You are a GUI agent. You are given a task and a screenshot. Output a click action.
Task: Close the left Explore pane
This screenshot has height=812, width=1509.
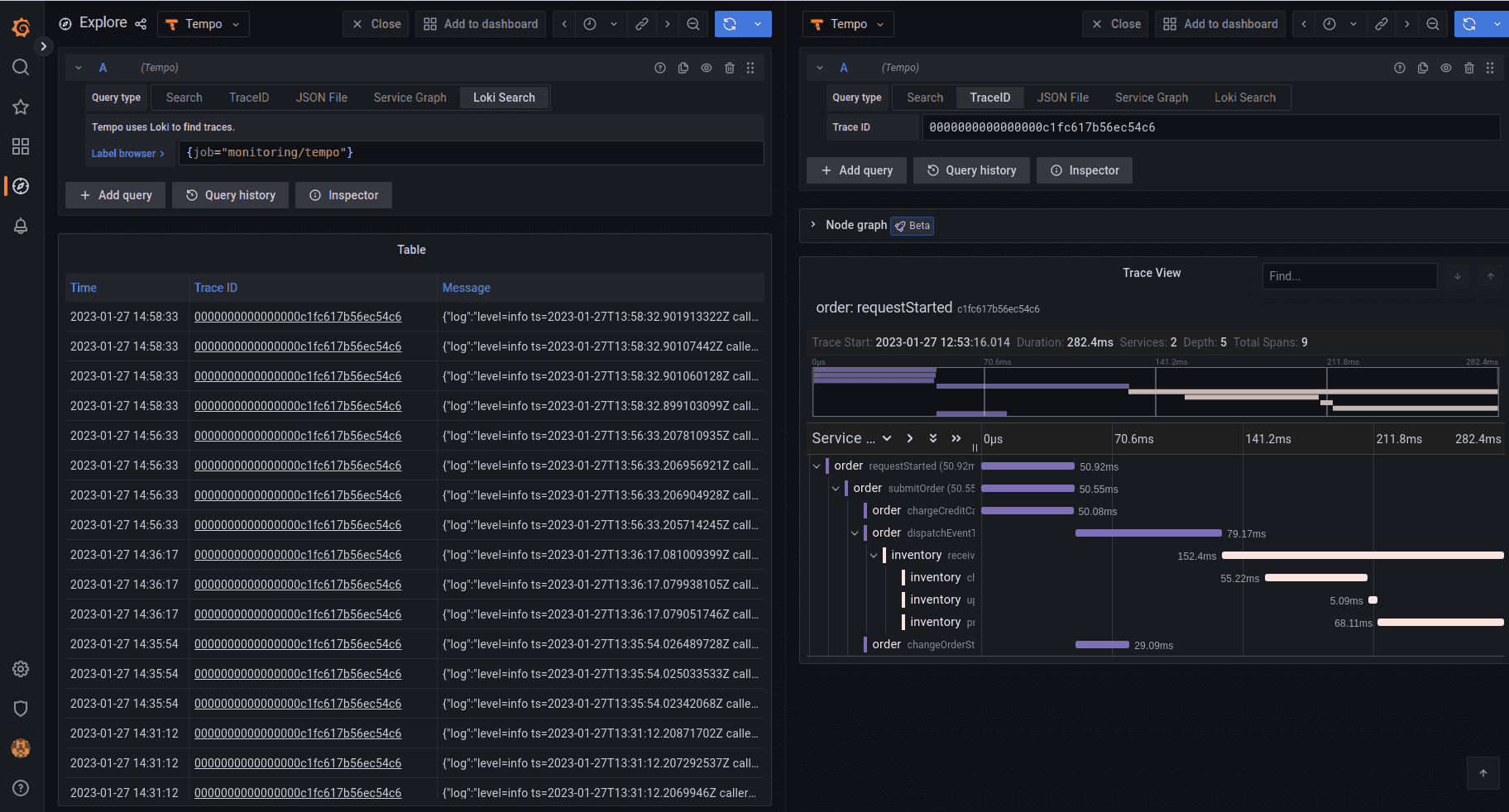click(376, 24)
